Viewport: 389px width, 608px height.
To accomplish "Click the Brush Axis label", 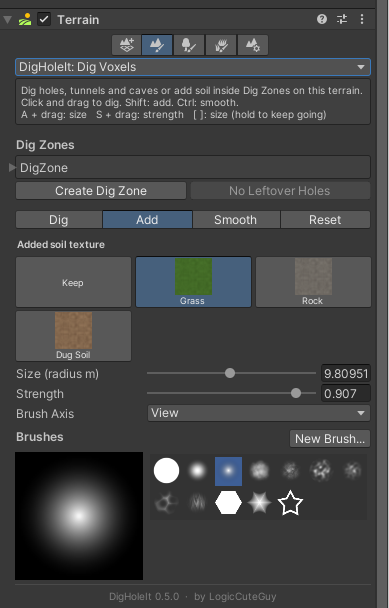I will 45,414.
